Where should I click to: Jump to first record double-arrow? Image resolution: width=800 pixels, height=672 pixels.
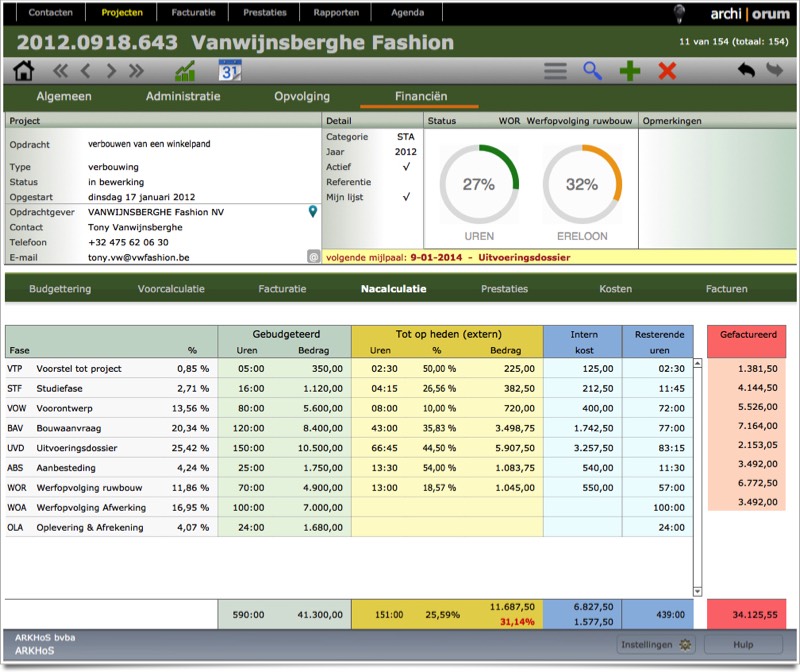coord(60,71)
